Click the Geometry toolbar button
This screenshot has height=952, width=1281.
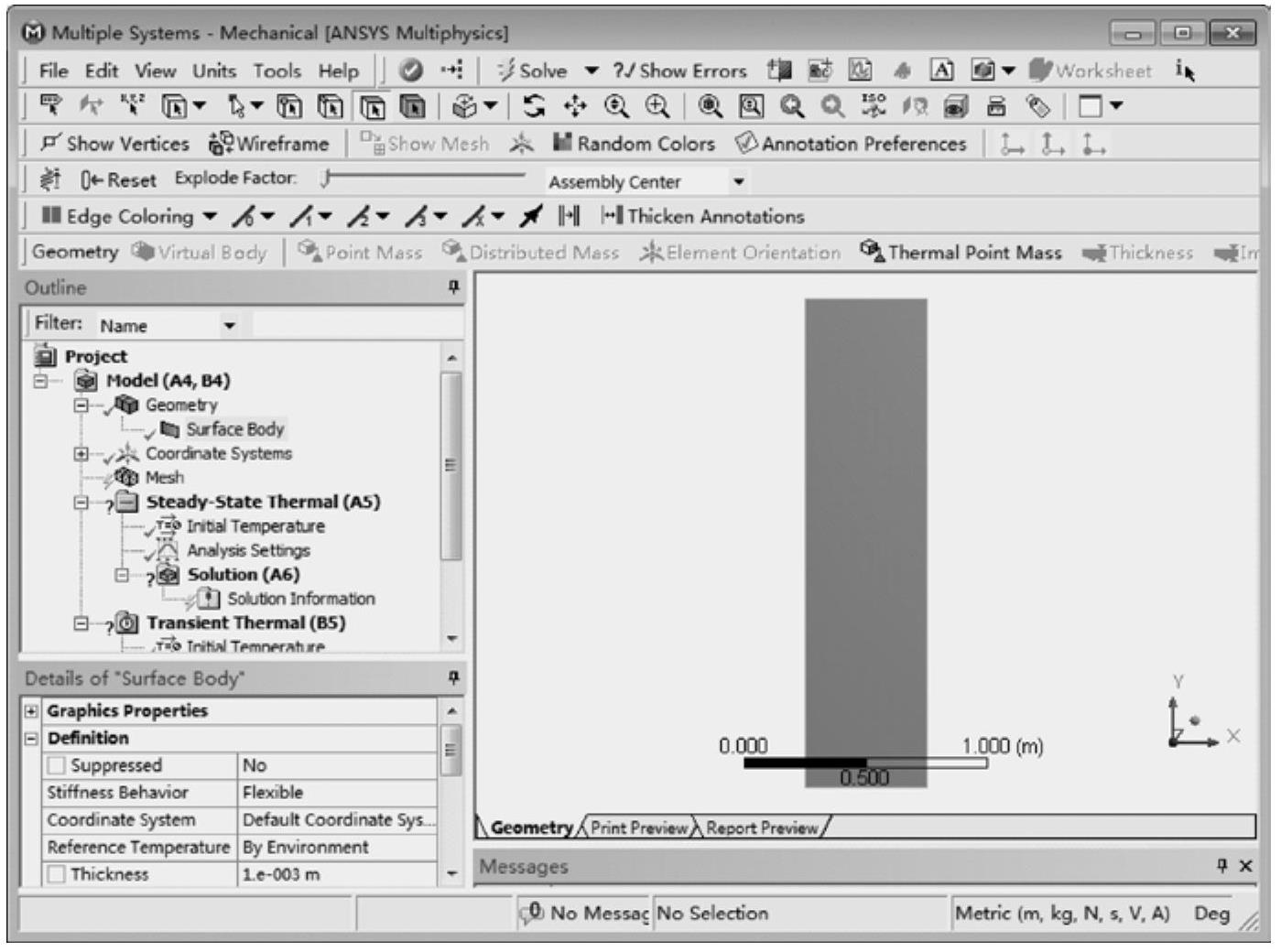75,253
